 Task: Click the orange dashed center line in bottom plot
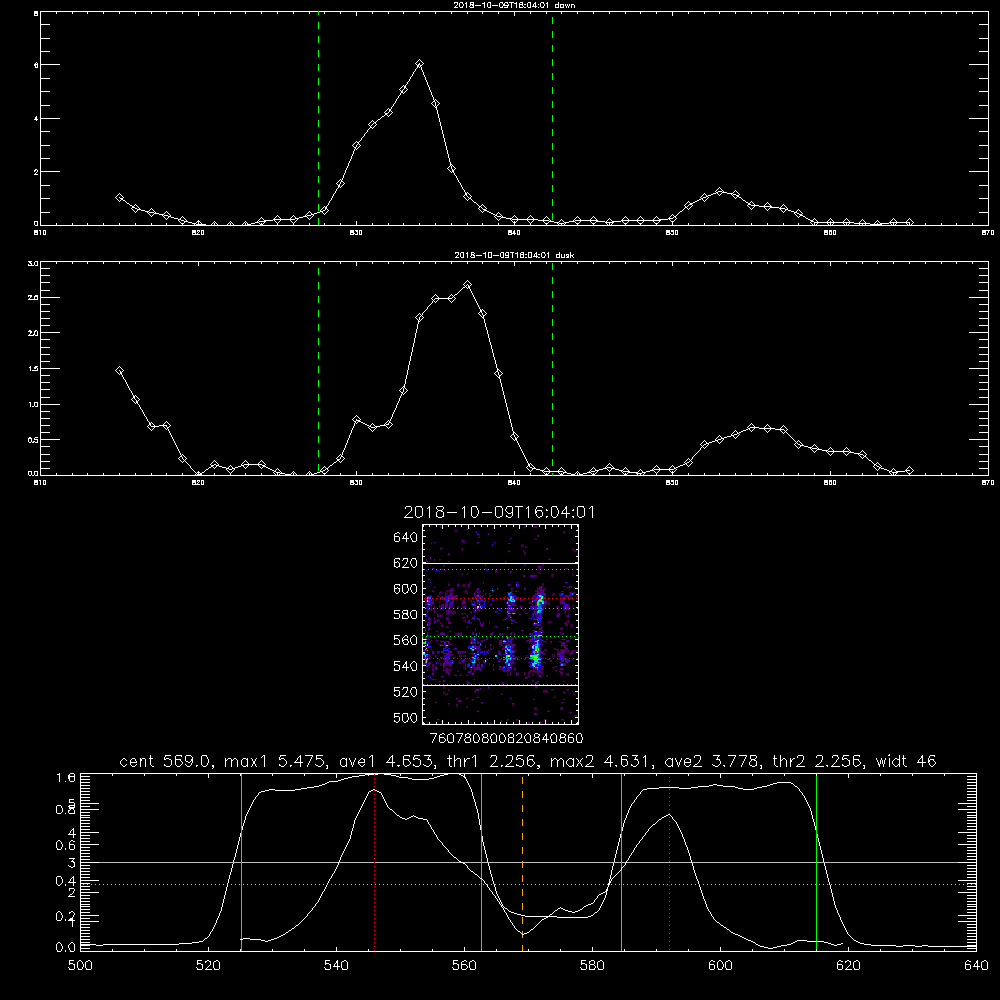pos(522,862)
